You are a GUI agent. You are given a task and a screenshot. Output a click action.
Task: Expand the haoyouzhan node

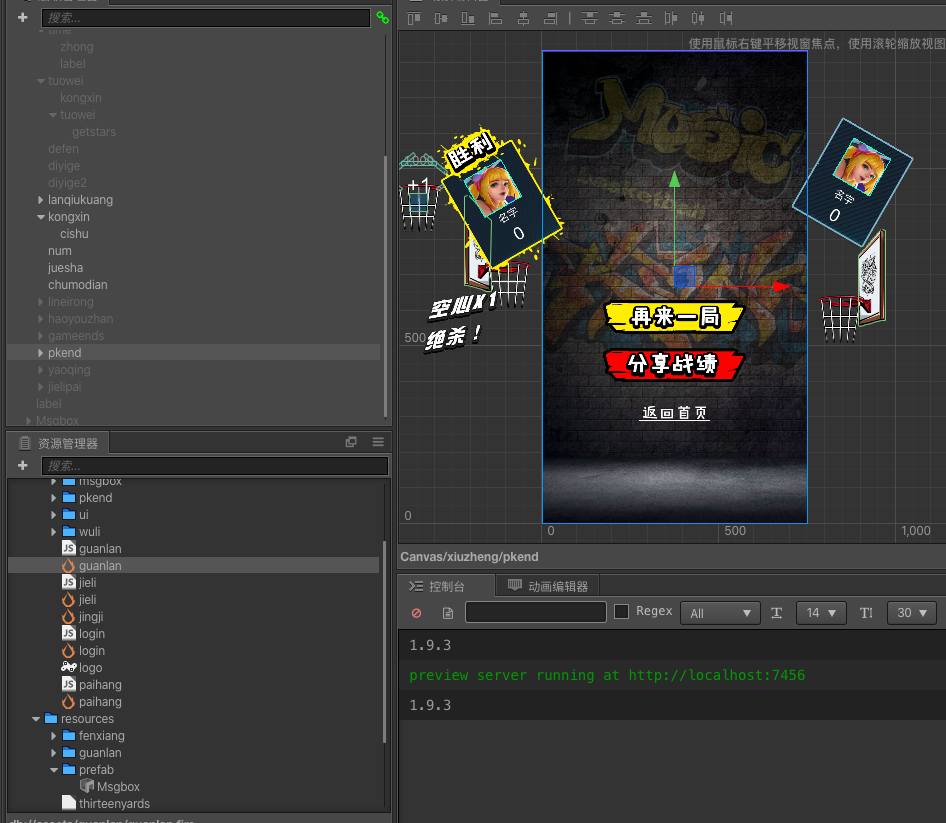point(40,318)
